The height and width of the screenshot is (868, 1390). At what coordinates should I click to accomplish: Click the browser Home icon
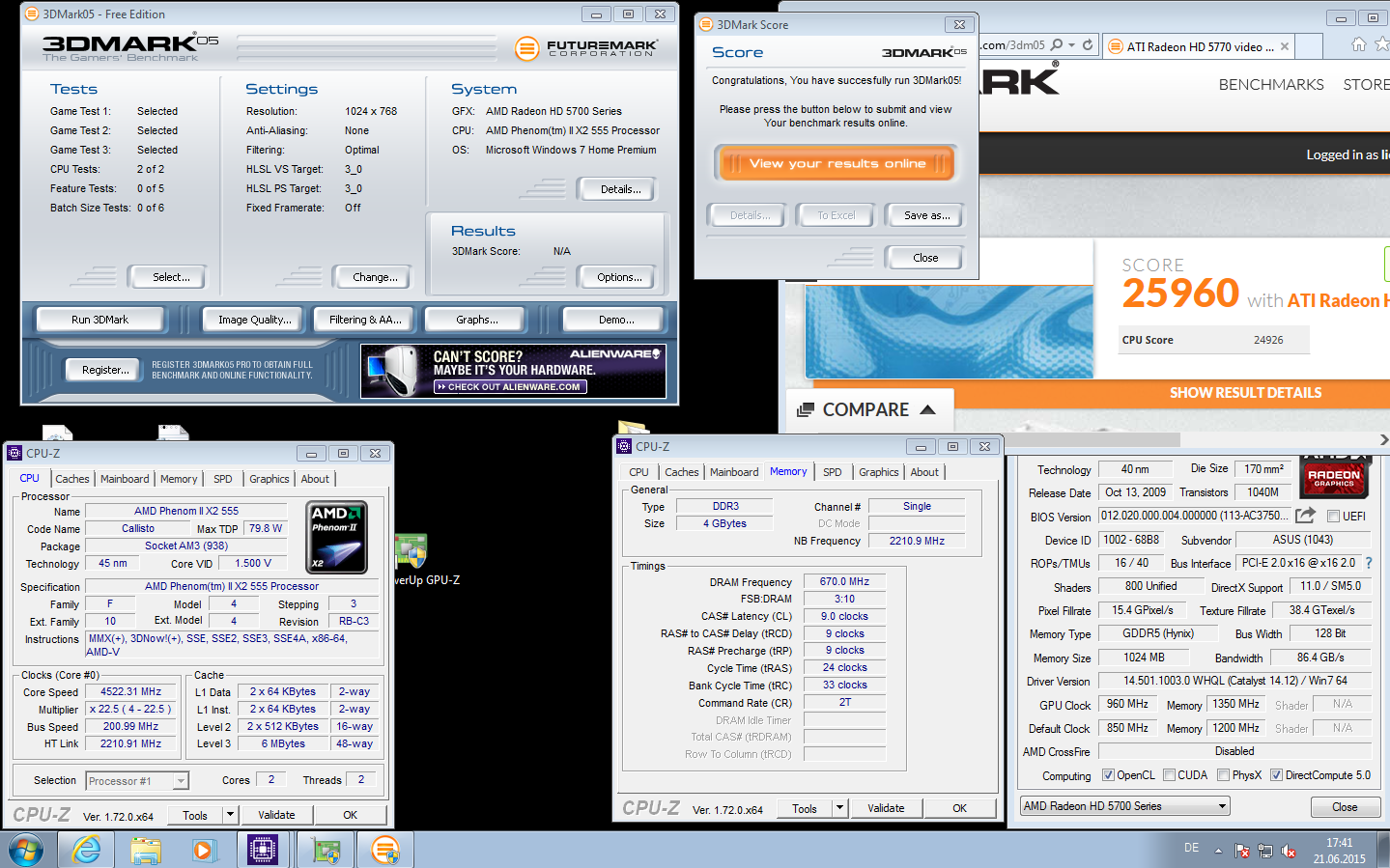[1358, 44]
